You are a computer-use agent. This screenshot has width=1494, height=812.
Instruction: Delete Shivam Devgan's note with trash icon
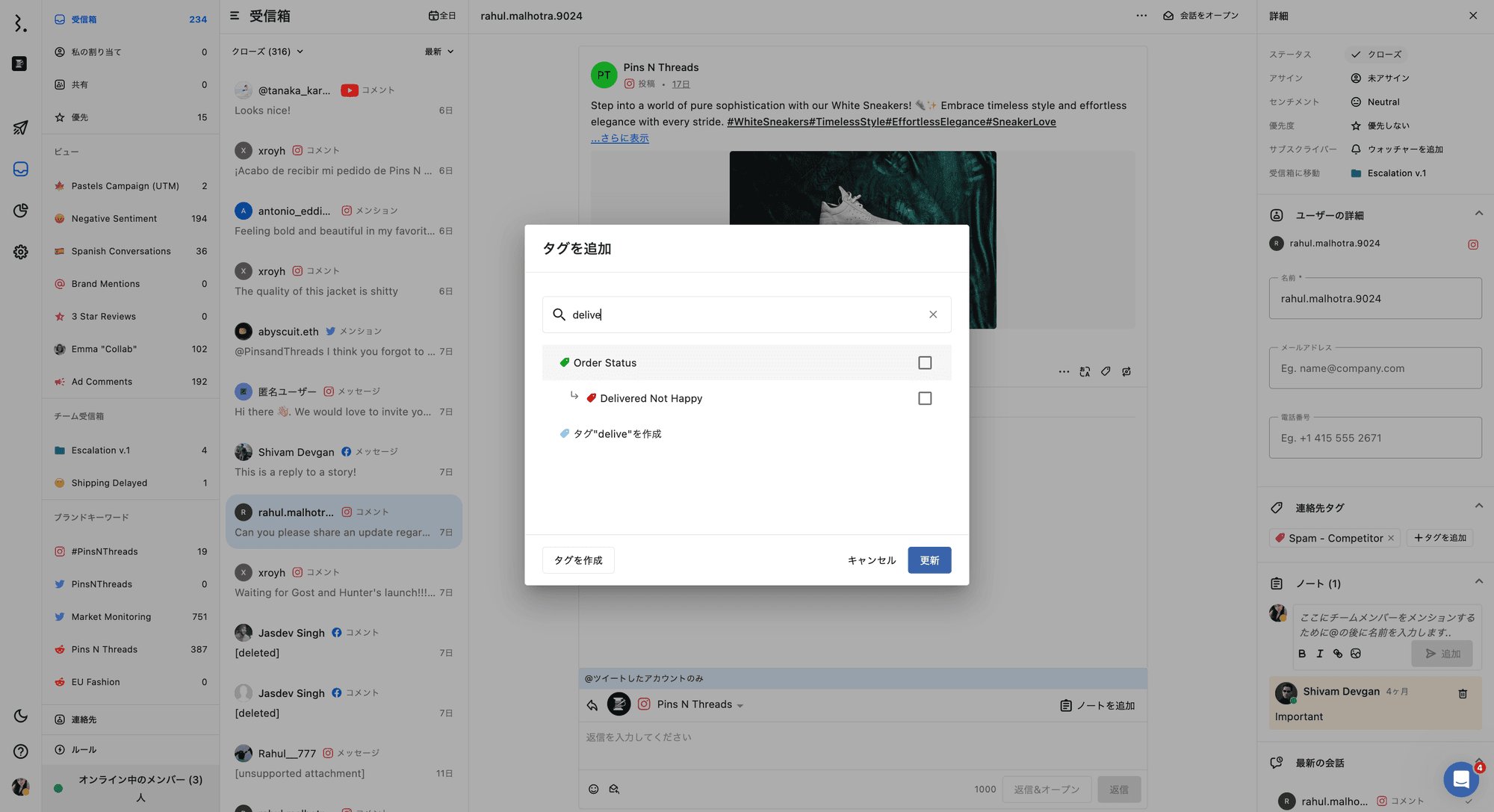[1463, 693]
